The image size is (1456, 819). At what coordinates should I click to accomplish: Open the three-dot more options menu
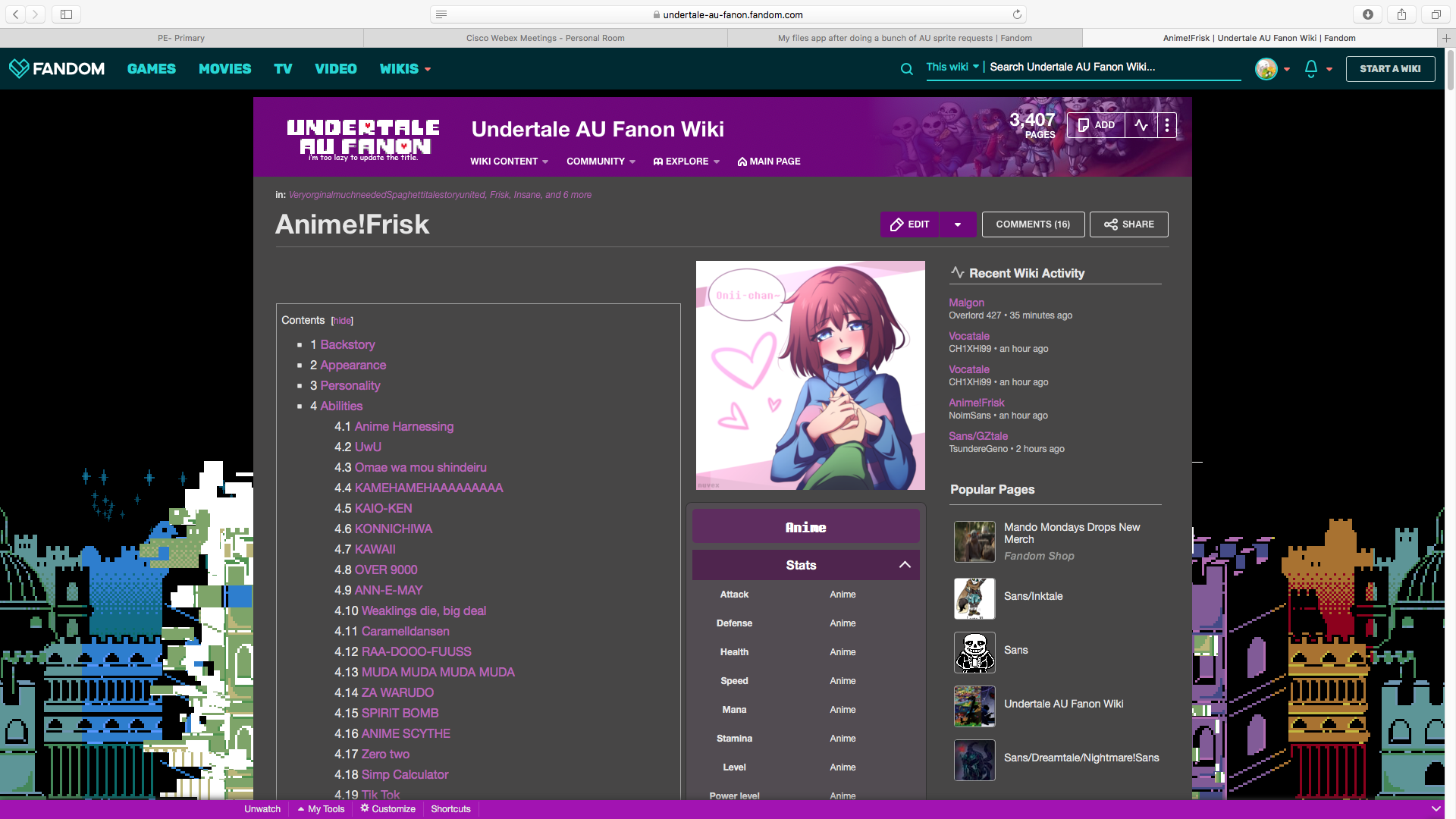tap(1167, 125)
